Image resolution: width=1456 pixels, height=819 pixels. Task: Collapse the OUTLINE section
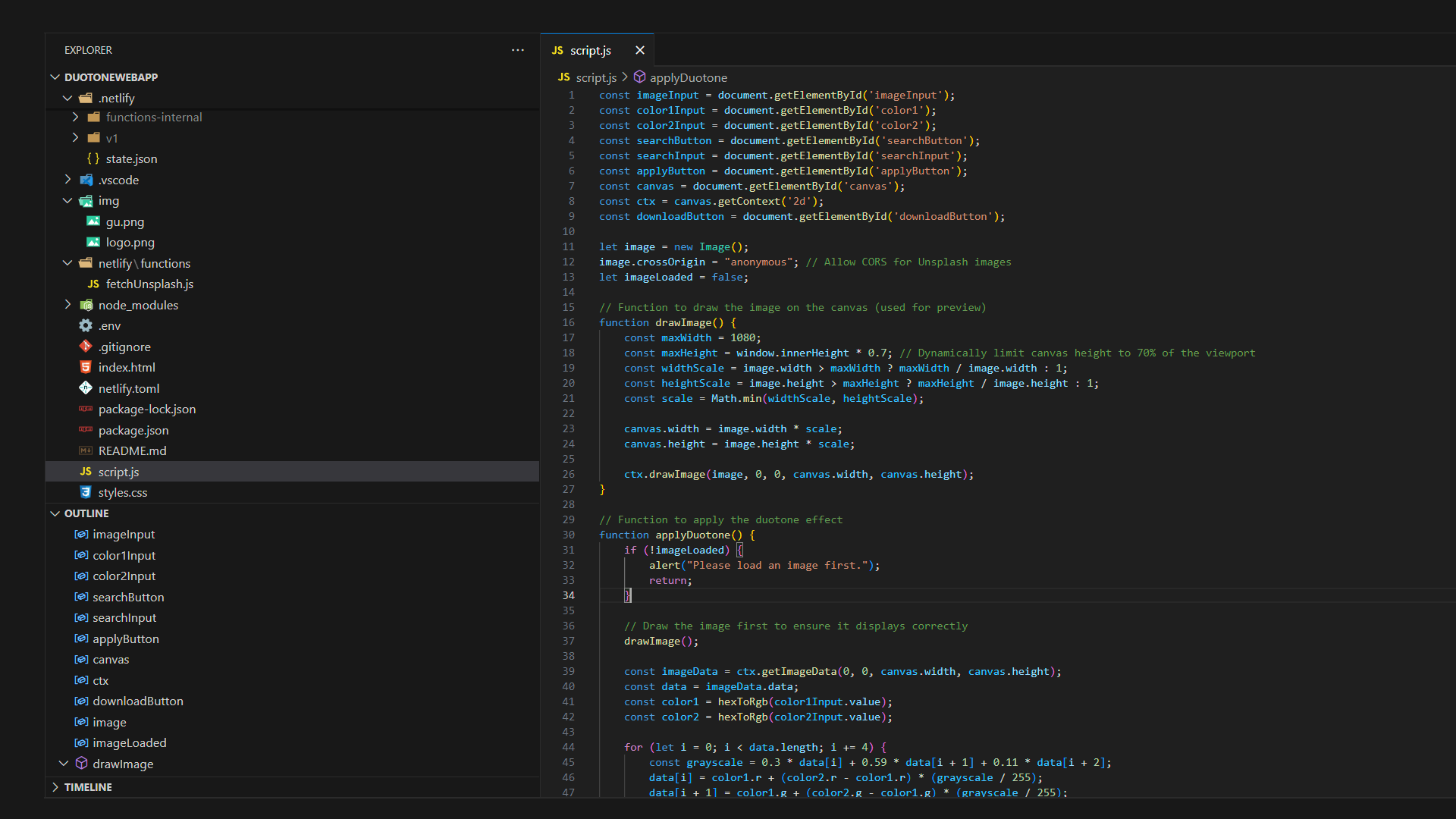click(55, 513)
